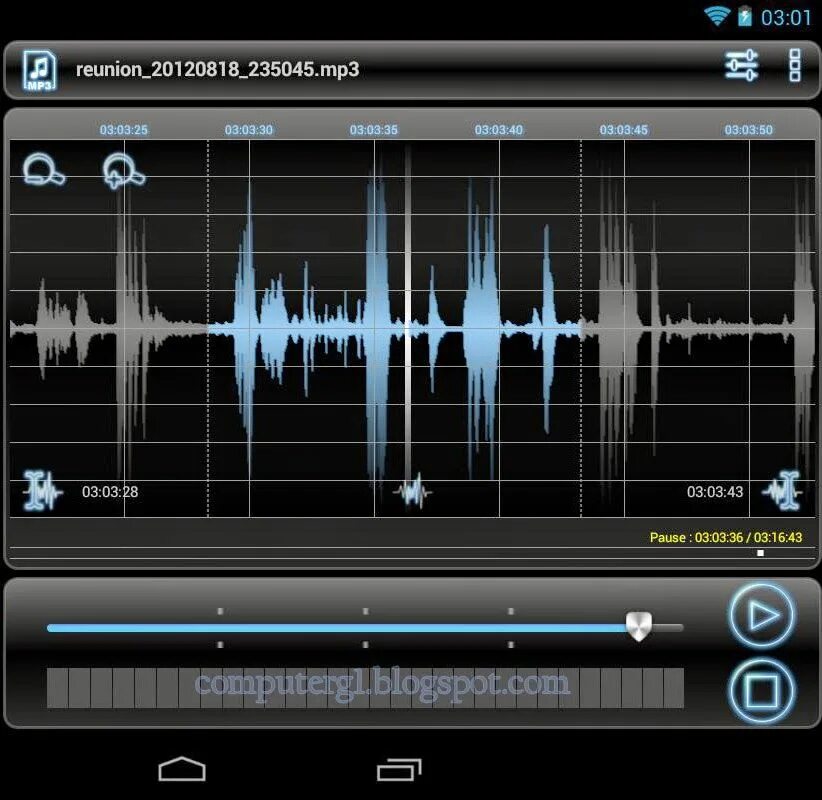Tap the selection start marker icon
822x800 pixels.
[x=42, y=491]
